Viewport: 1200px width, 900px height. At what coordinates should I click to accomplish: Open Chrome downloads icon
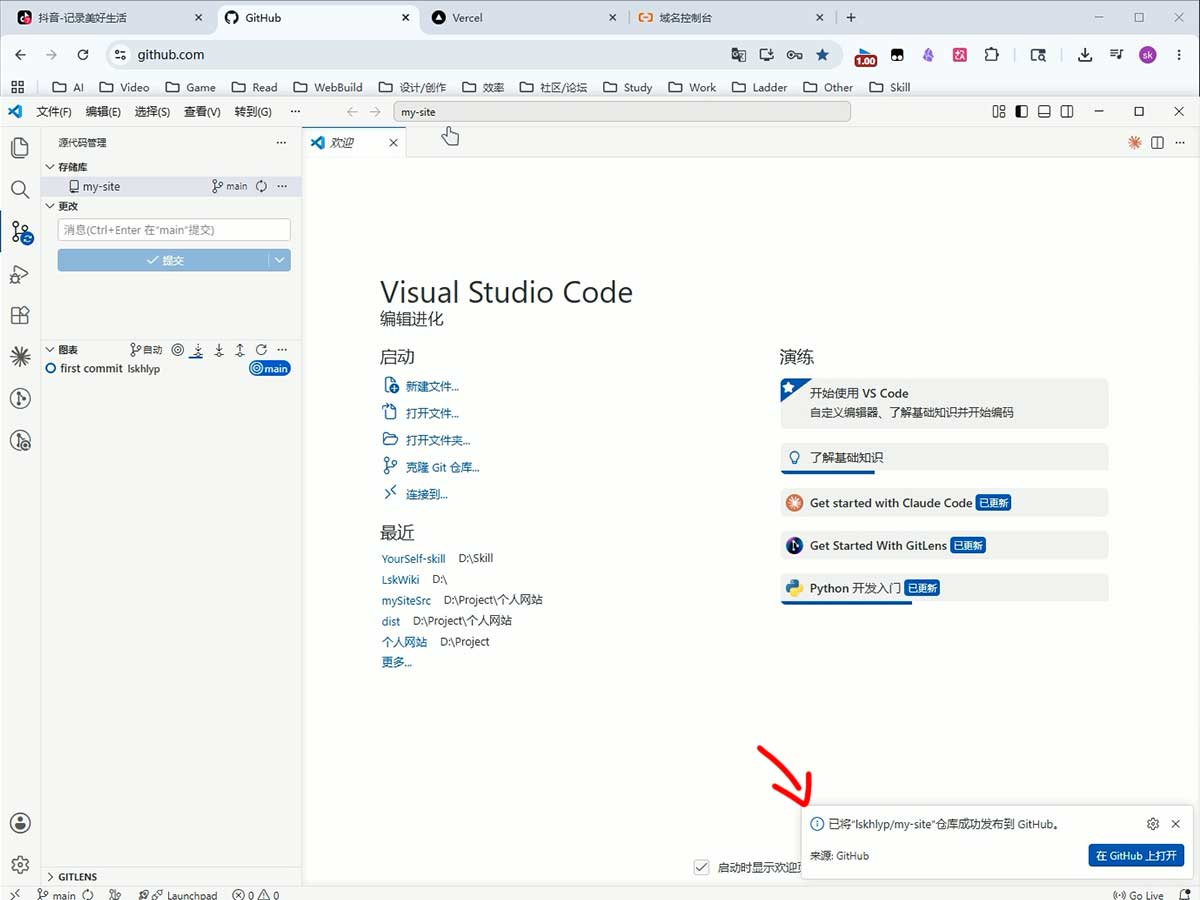pos(1084,55)
